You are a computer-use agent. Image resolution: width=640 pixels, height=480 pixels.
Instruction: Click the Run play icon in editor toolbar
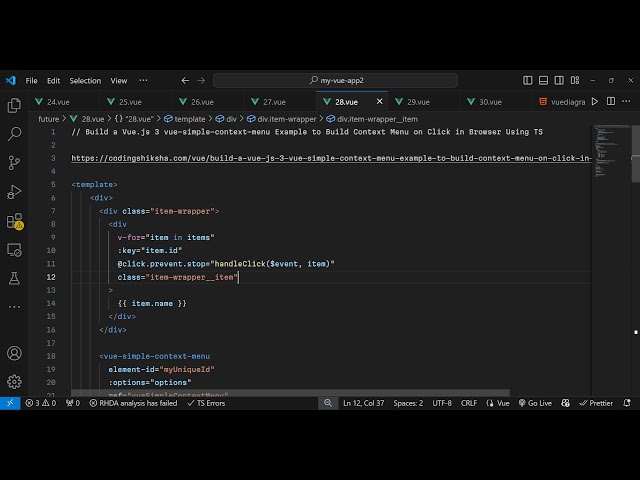pyautogui.click(x=595, y=101)
